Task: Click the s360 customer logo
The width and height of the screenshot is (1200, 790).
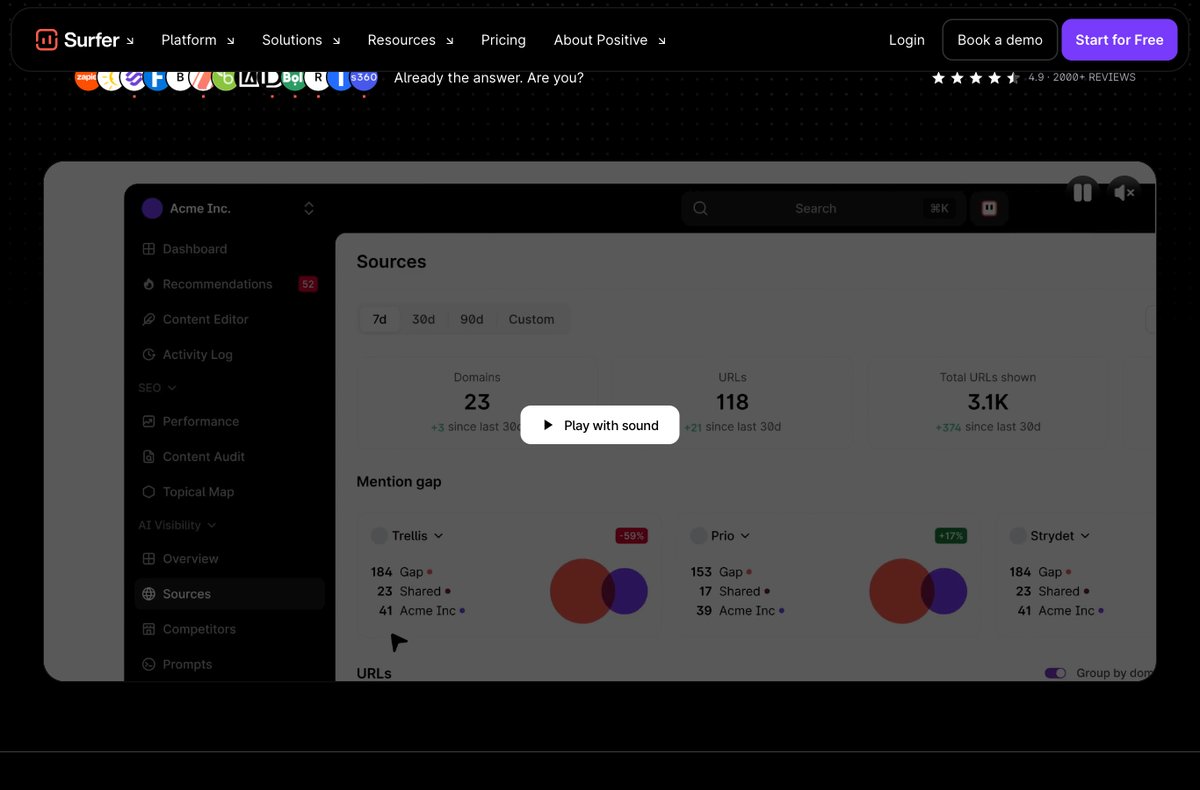Action: tap(365, 77)
